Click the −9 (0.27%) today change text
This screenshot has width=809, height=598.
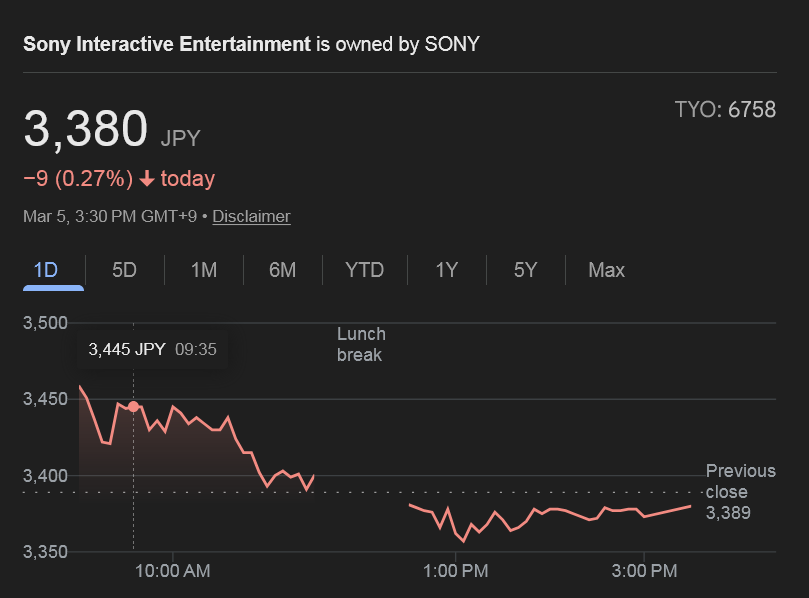coord(119,179)
